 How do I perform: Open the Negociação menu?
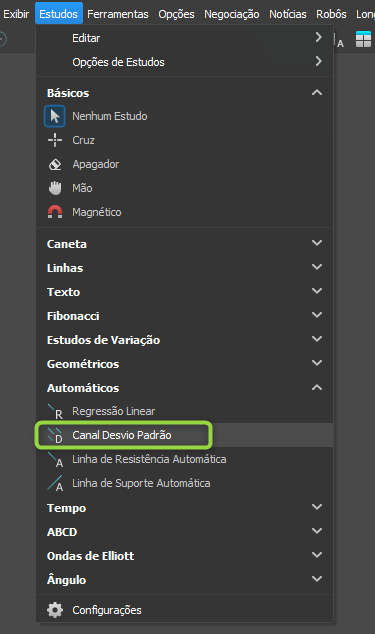232,14
